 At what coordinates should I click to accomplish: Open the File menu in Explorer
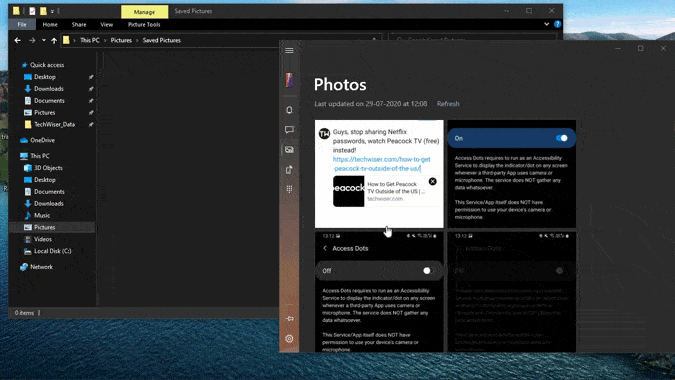[22, 25]
